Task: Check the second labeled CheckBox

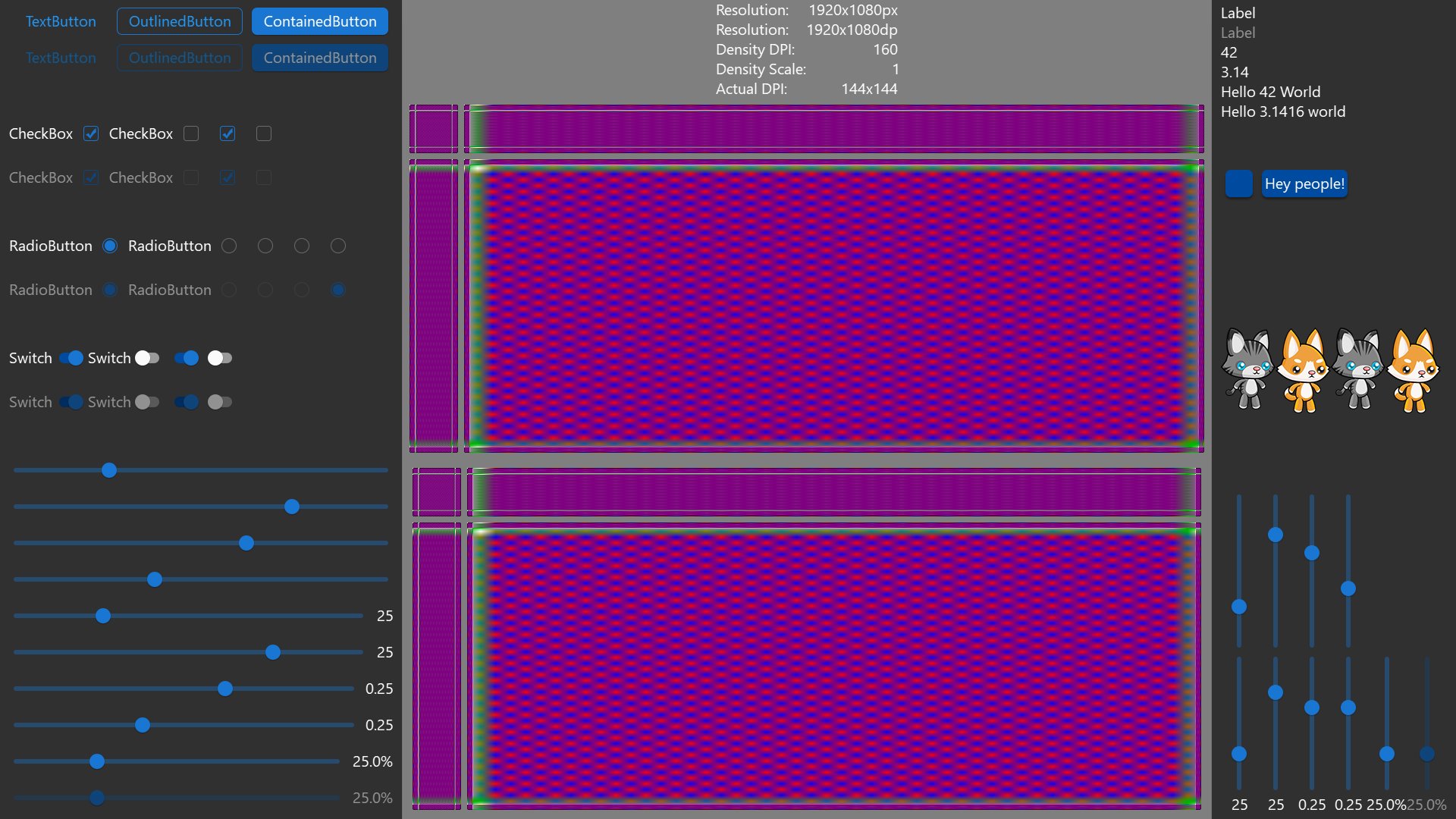Action: 191,133
